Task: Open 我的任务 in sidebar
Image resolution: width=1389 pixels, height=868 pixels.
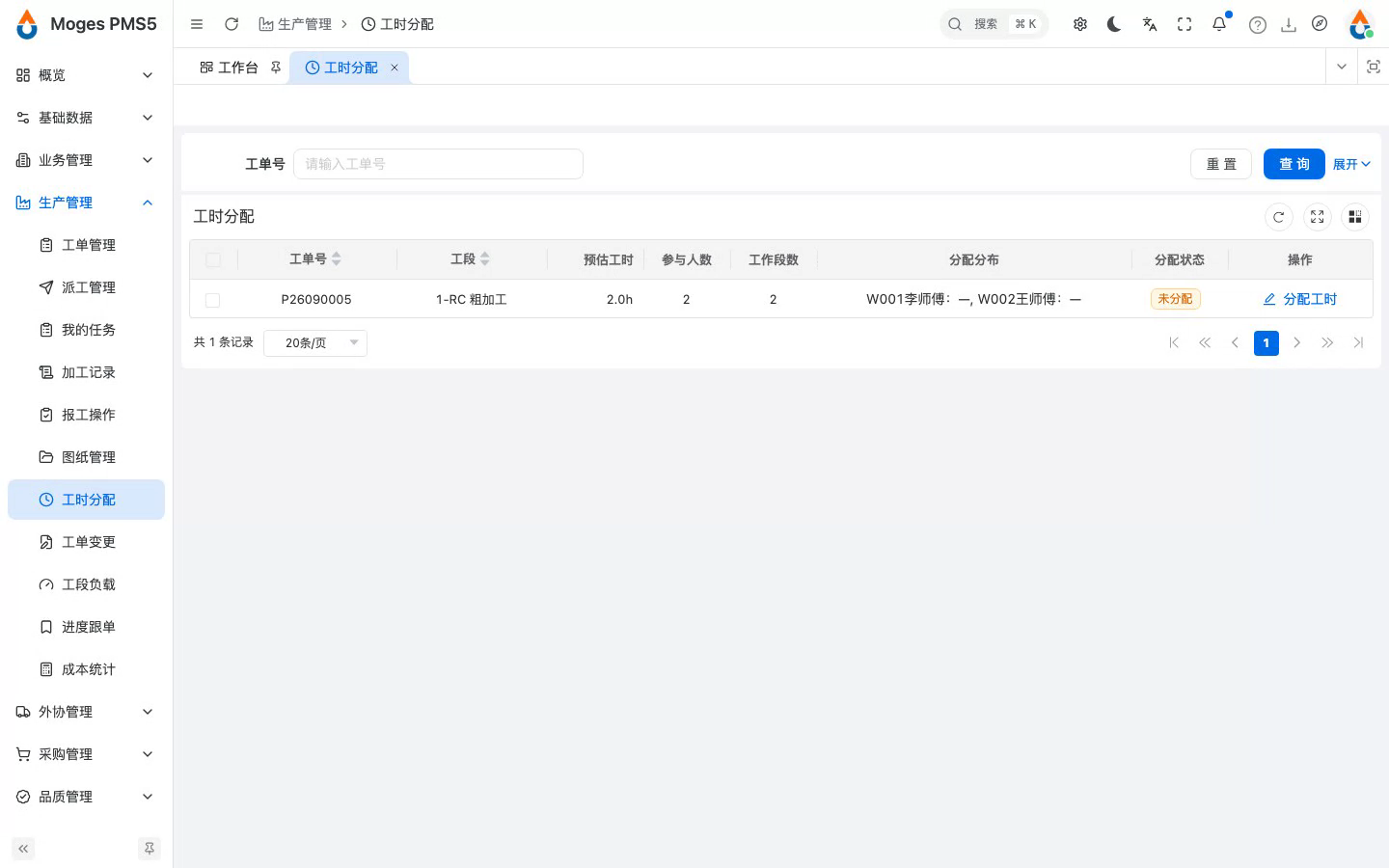Action: (x=86, y=330)
